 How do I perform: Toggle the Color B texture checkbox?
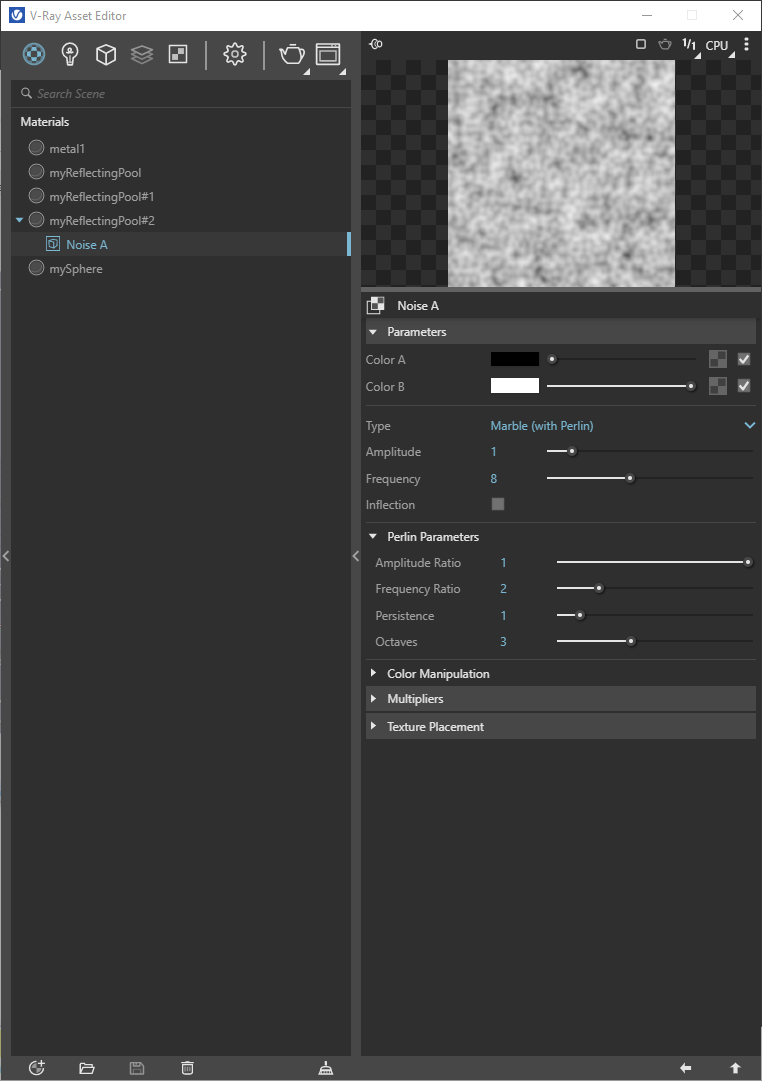743,386
